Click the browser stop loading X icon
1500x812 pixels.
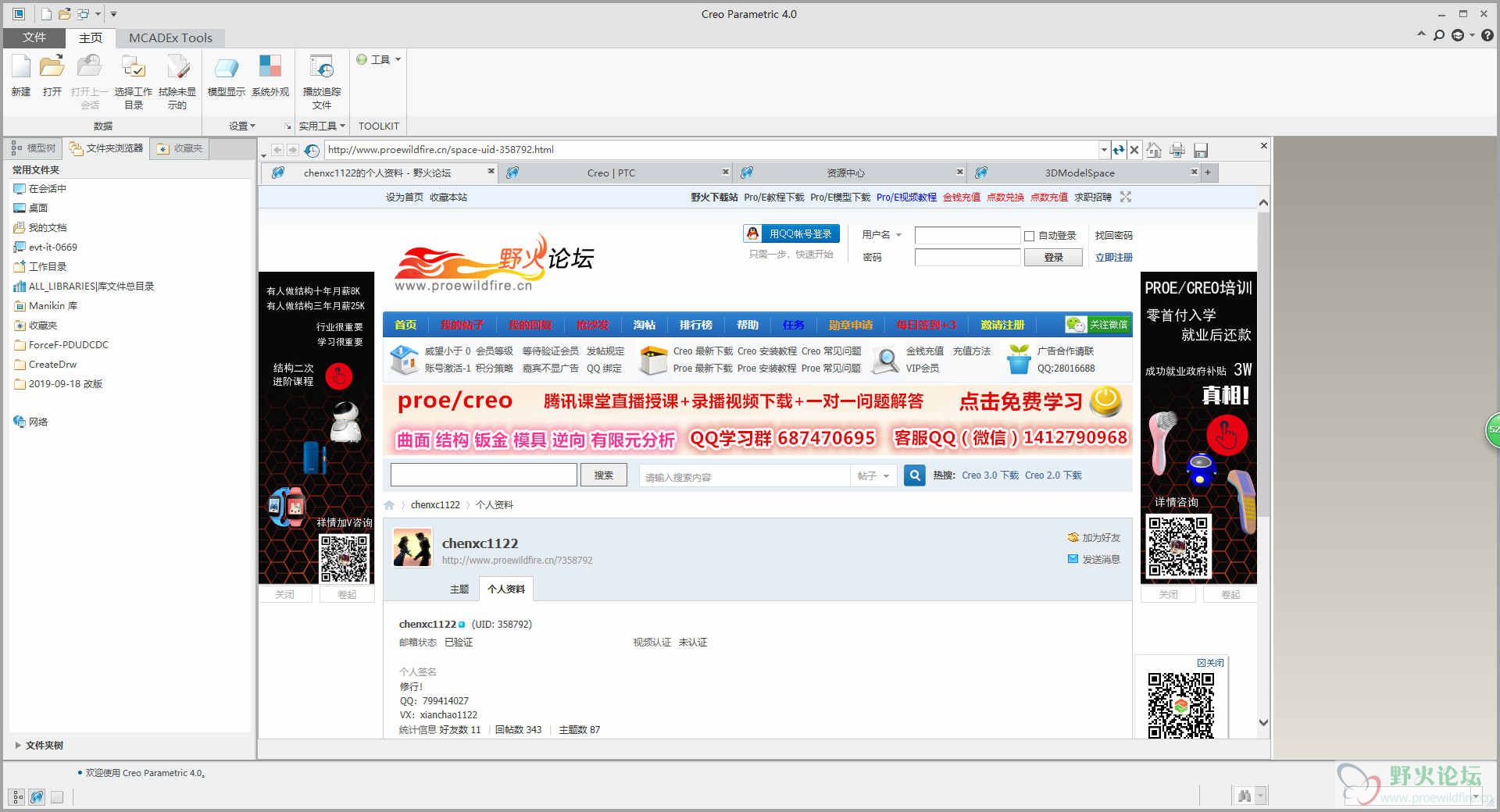(1134, 150)
